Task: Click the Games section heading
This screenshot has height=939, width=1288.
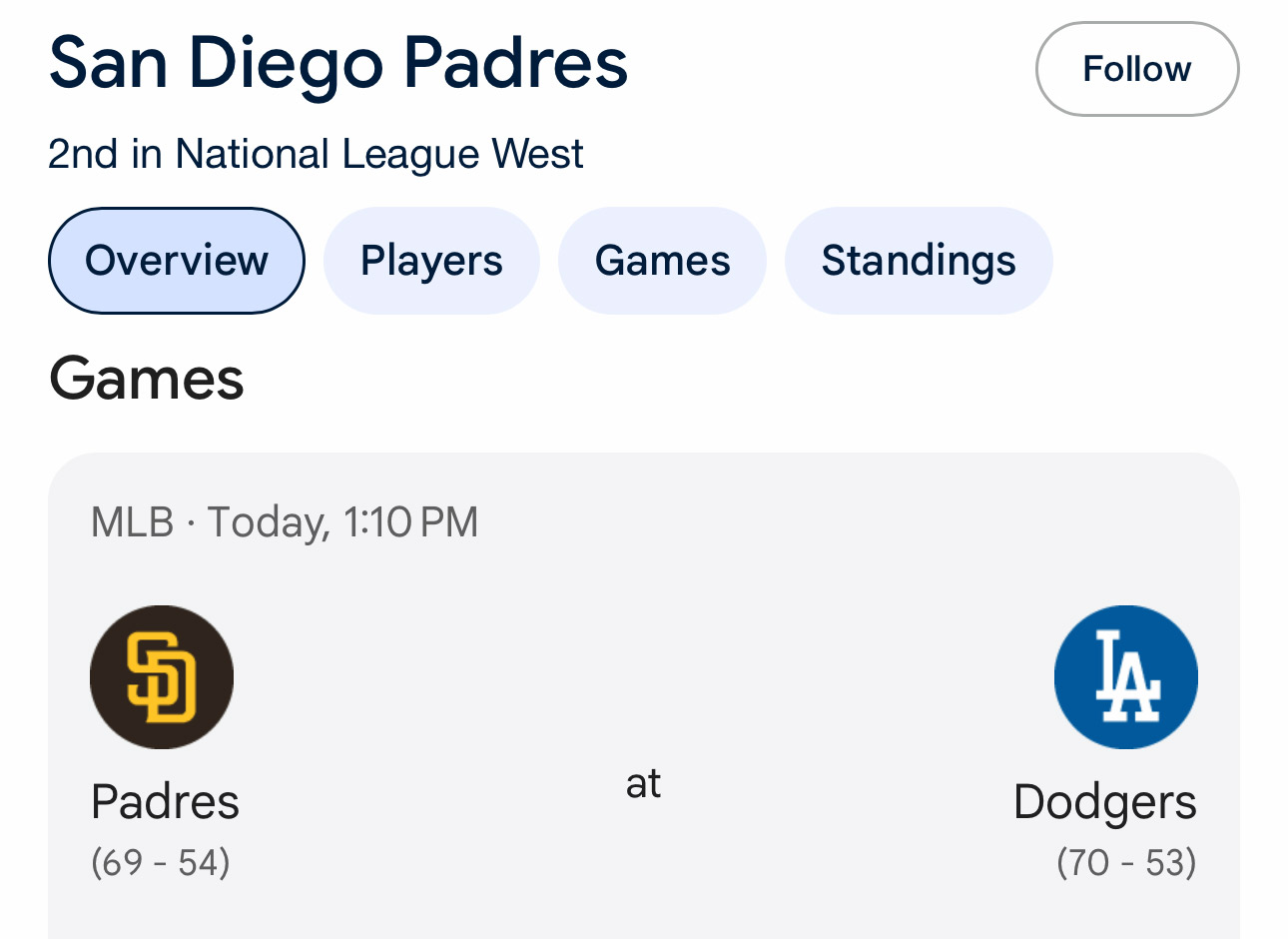Action: [147, 380]
